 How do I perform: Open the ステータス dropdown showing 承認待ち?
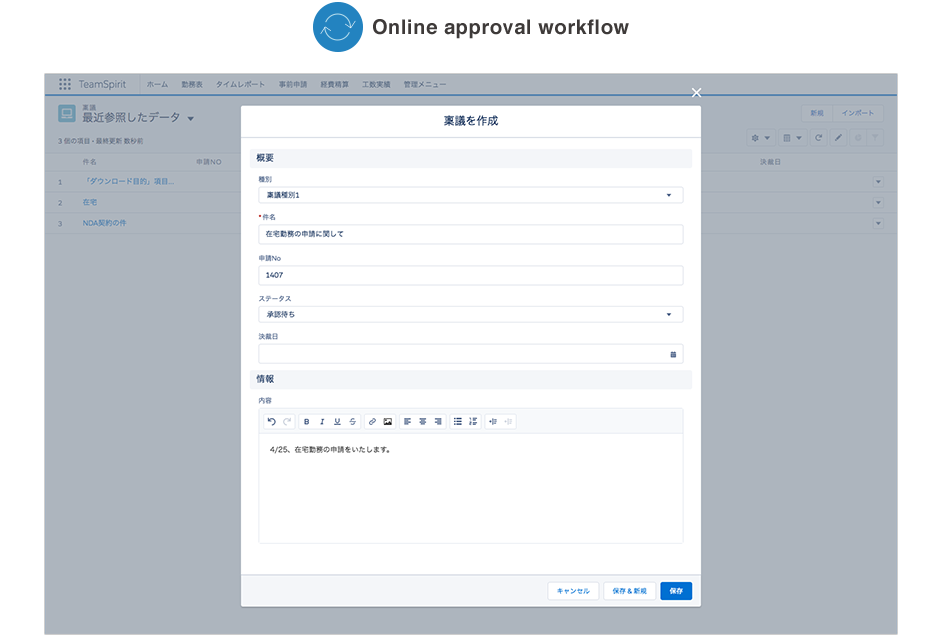coord(470,314)
